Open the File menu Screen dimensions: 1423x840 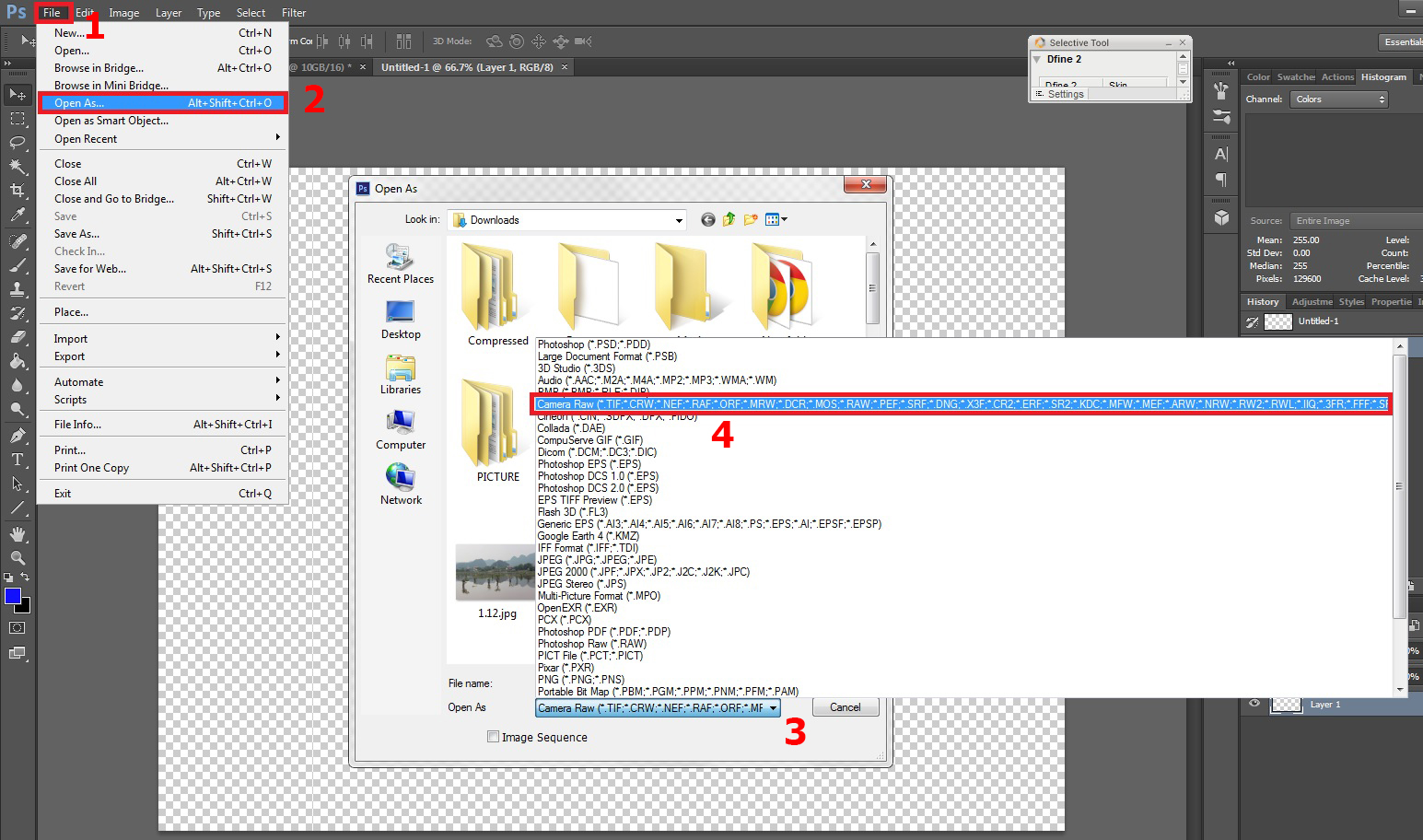(52, 12)
